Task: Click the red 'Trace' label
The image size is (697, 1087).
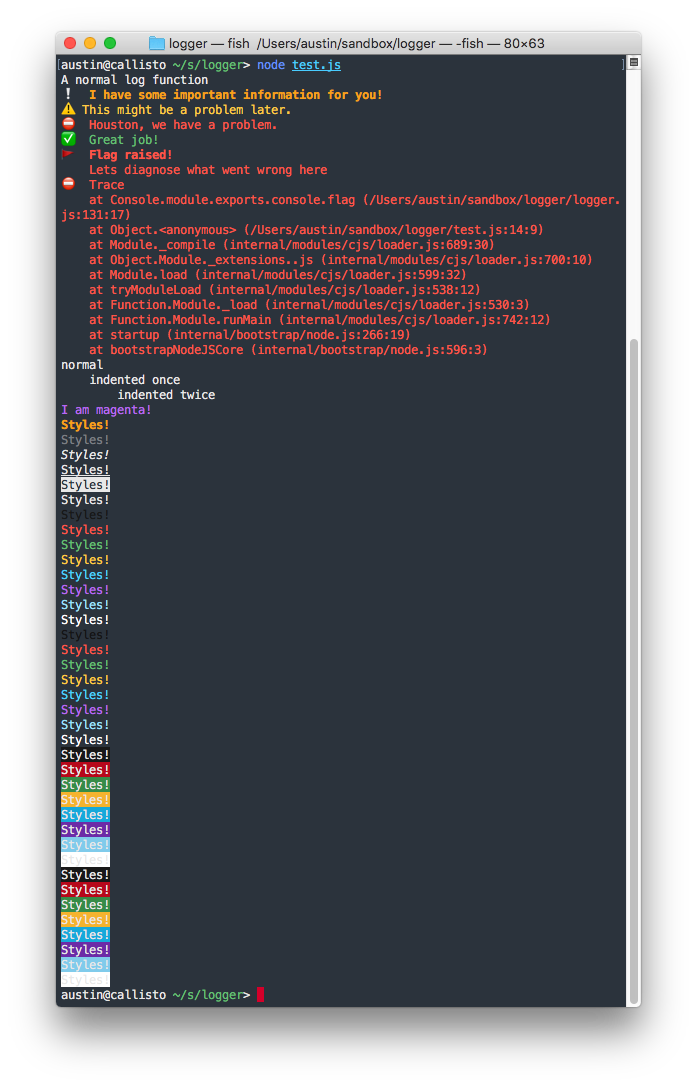Action: click(x=106, y=185)
